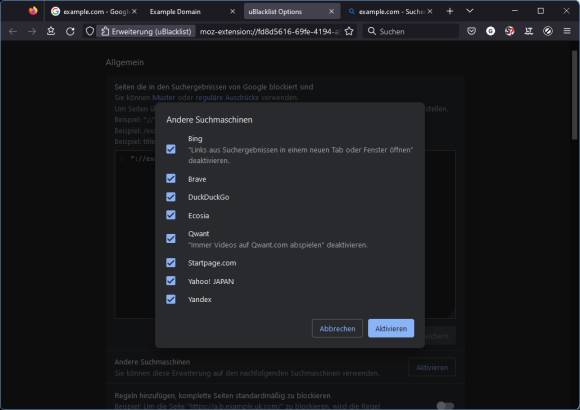Image resolution: width=580 pixels, height=410 pixels.
Task: Go forward with the forward arrow
Action: click(32, 31)
